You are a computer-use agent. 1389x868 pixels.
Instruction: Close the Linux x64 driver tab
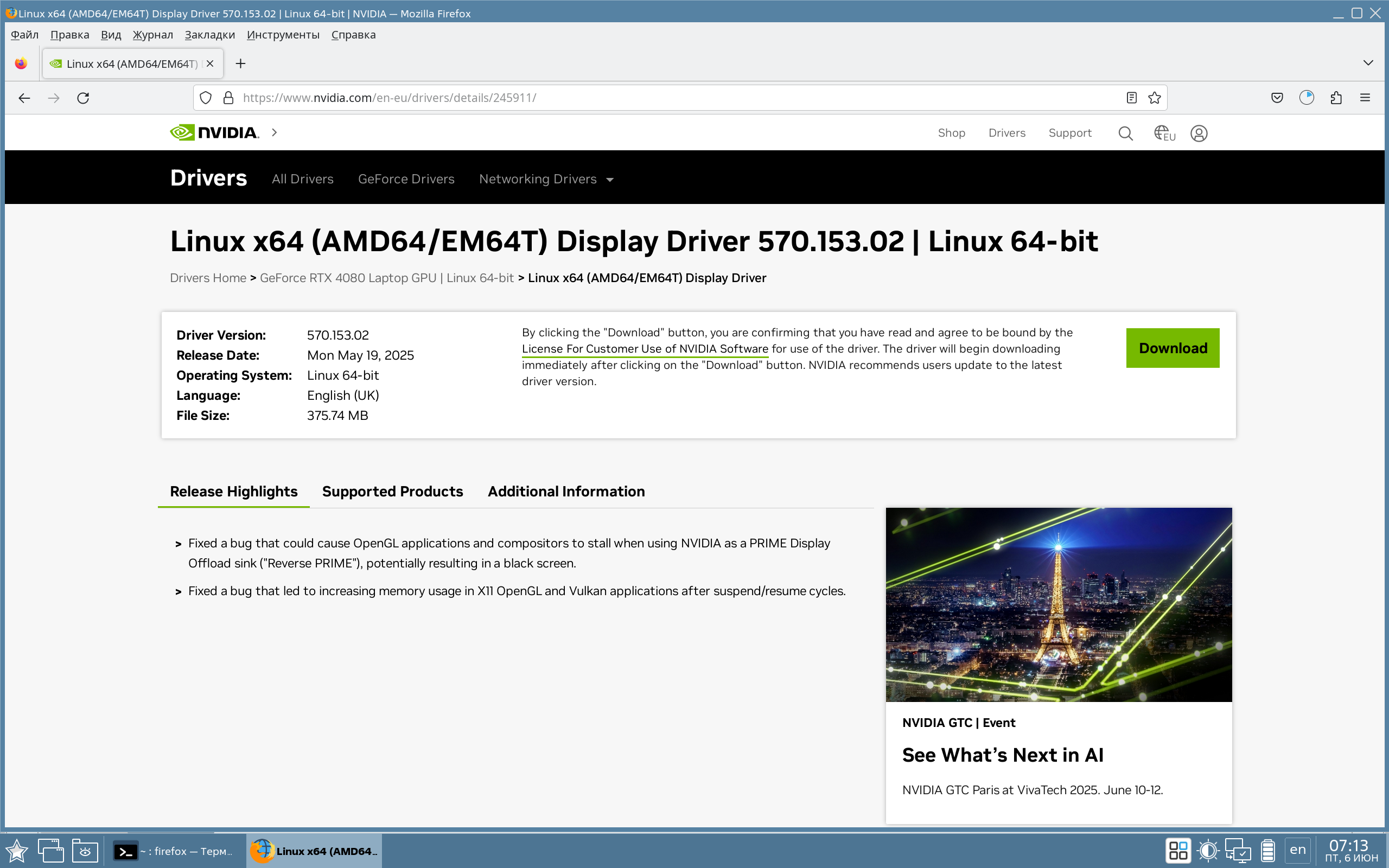(210, 63)
